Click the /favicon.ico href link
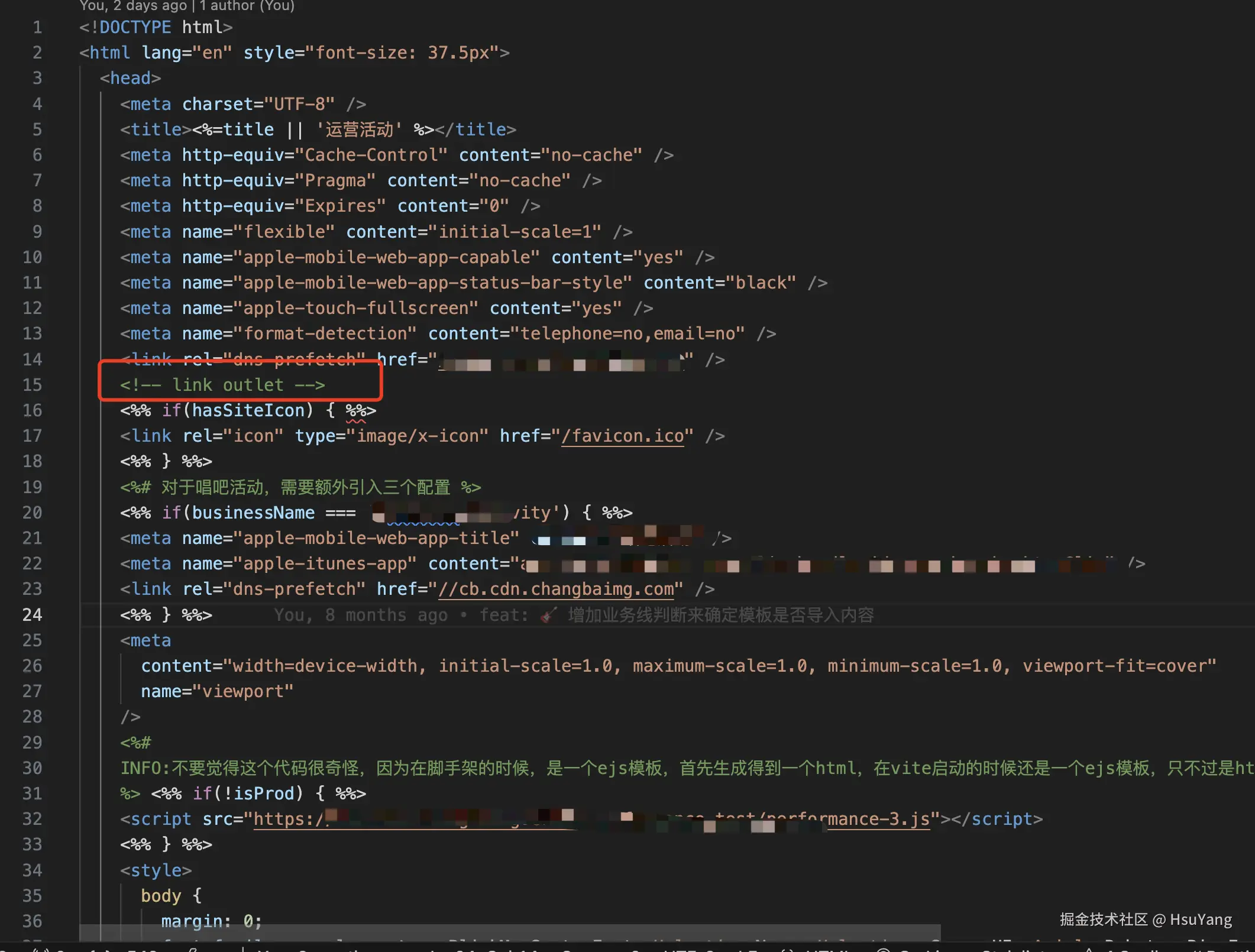Image resolution: width=1255 pixels, height=952 pixels. (622, 436)
